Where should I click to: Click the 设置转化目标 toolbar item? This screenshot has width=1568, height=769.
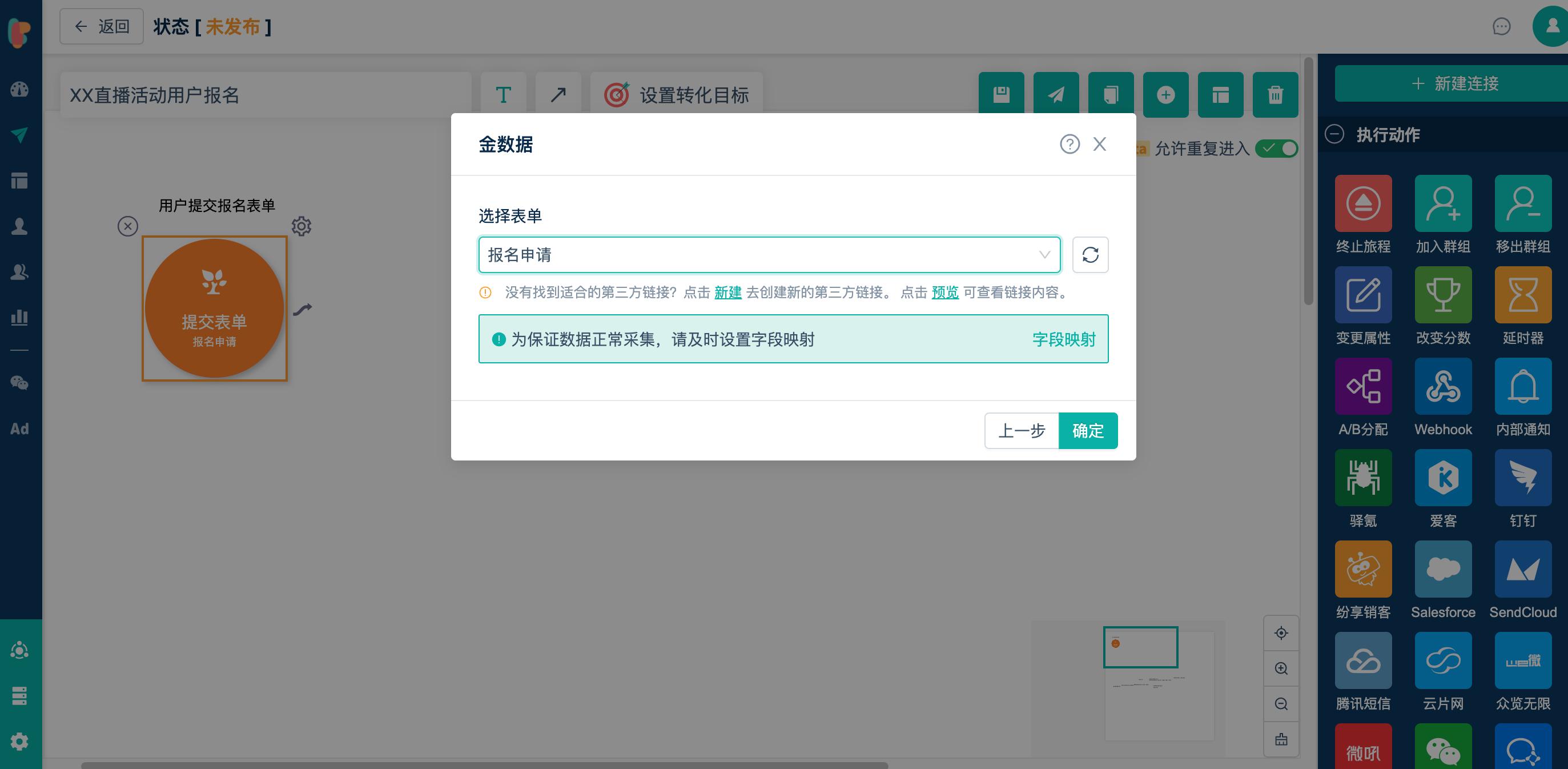click(676, 94)
